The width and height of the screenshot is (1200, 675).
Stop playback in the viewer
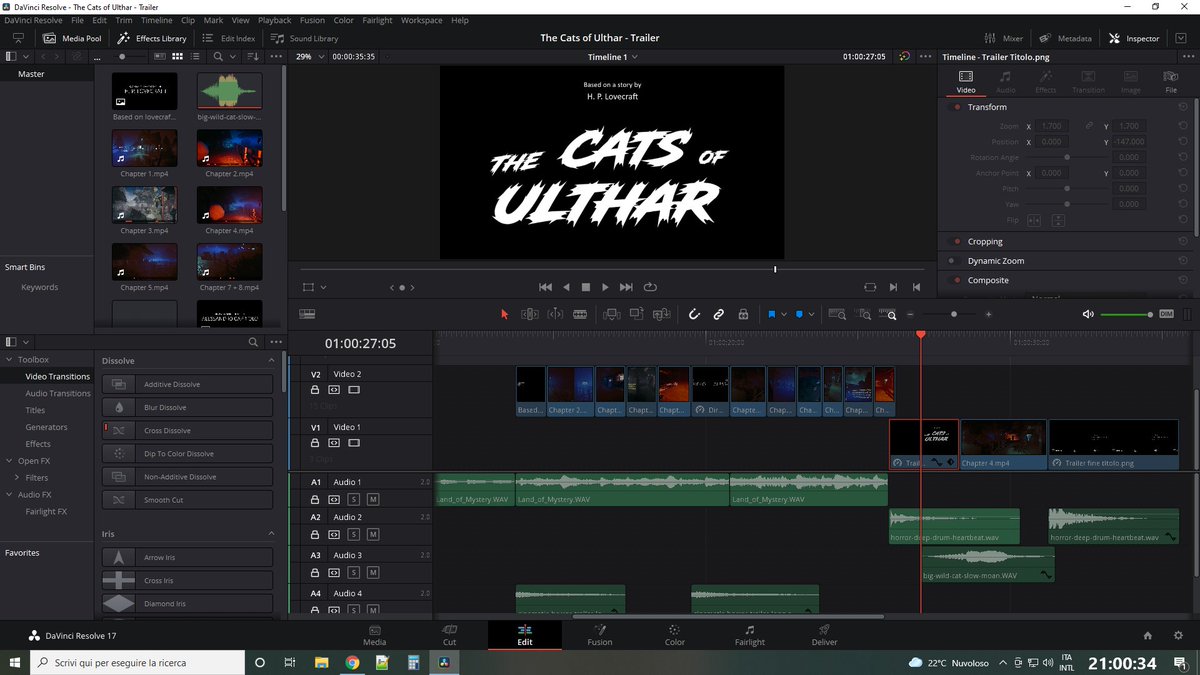pos(586,287)
